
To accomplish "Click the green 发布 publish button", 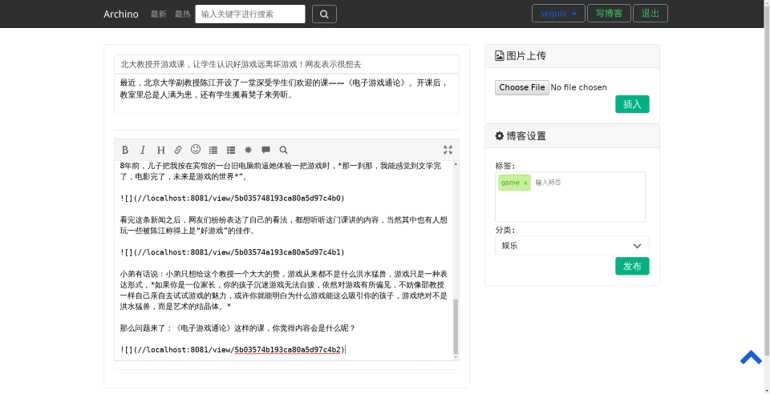I will coord(632,266).
